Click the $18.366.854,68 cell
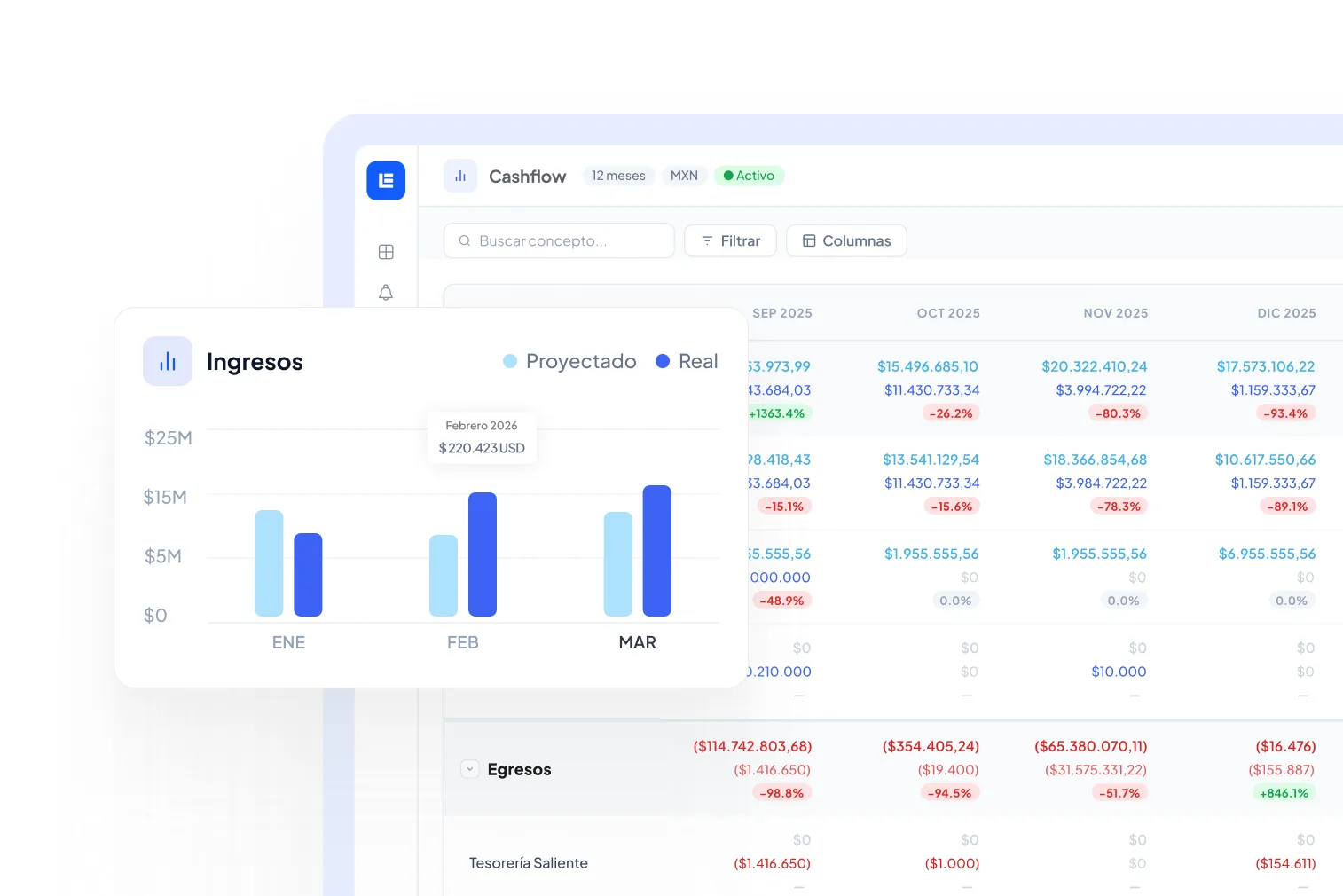Viewport: 1343px width, 896px height. click(1096, 460)
